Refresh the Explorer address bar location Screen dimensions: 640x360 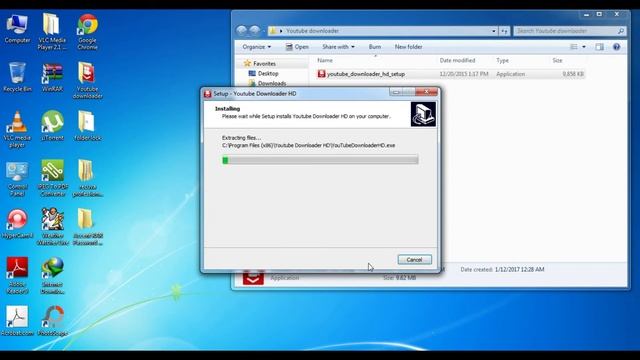click(x=504, y=31)
